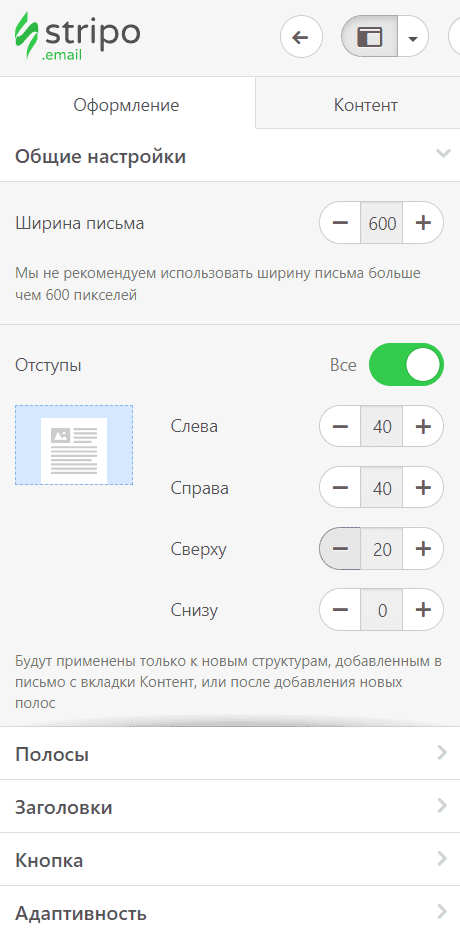
Task: Click the back arrow button
Action: 301,37
